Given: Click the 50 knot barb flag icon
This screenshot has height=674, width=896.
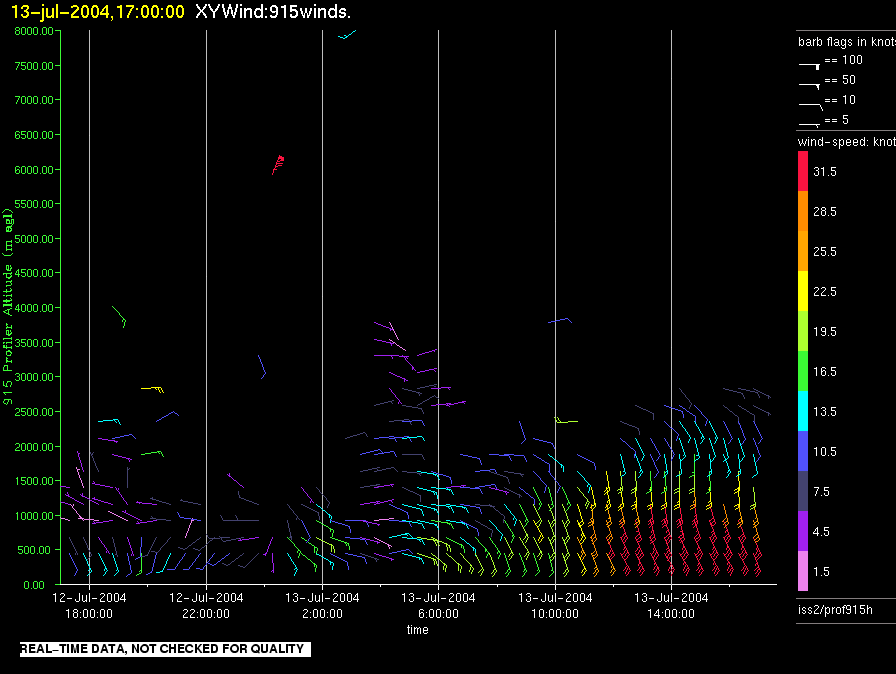Looking at the screenshot, I should tap(809, 86).
